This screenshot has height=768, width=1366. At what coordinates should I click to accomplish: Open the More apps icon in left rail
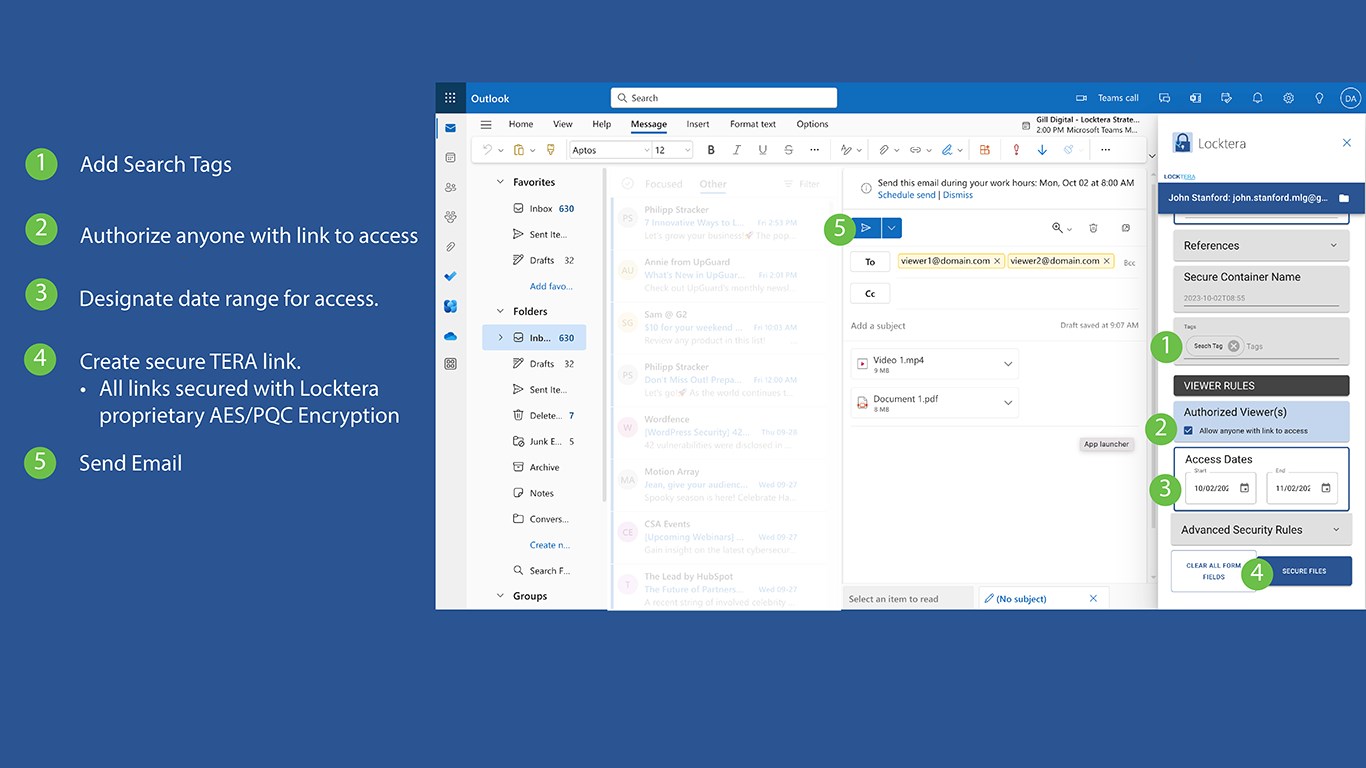click(x=451, y=364)
